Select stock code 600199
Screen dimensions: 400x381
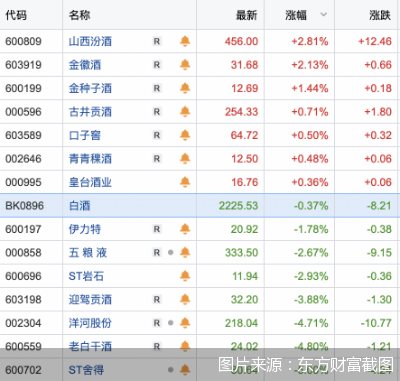pyautogui.click(x=23, y=88)
